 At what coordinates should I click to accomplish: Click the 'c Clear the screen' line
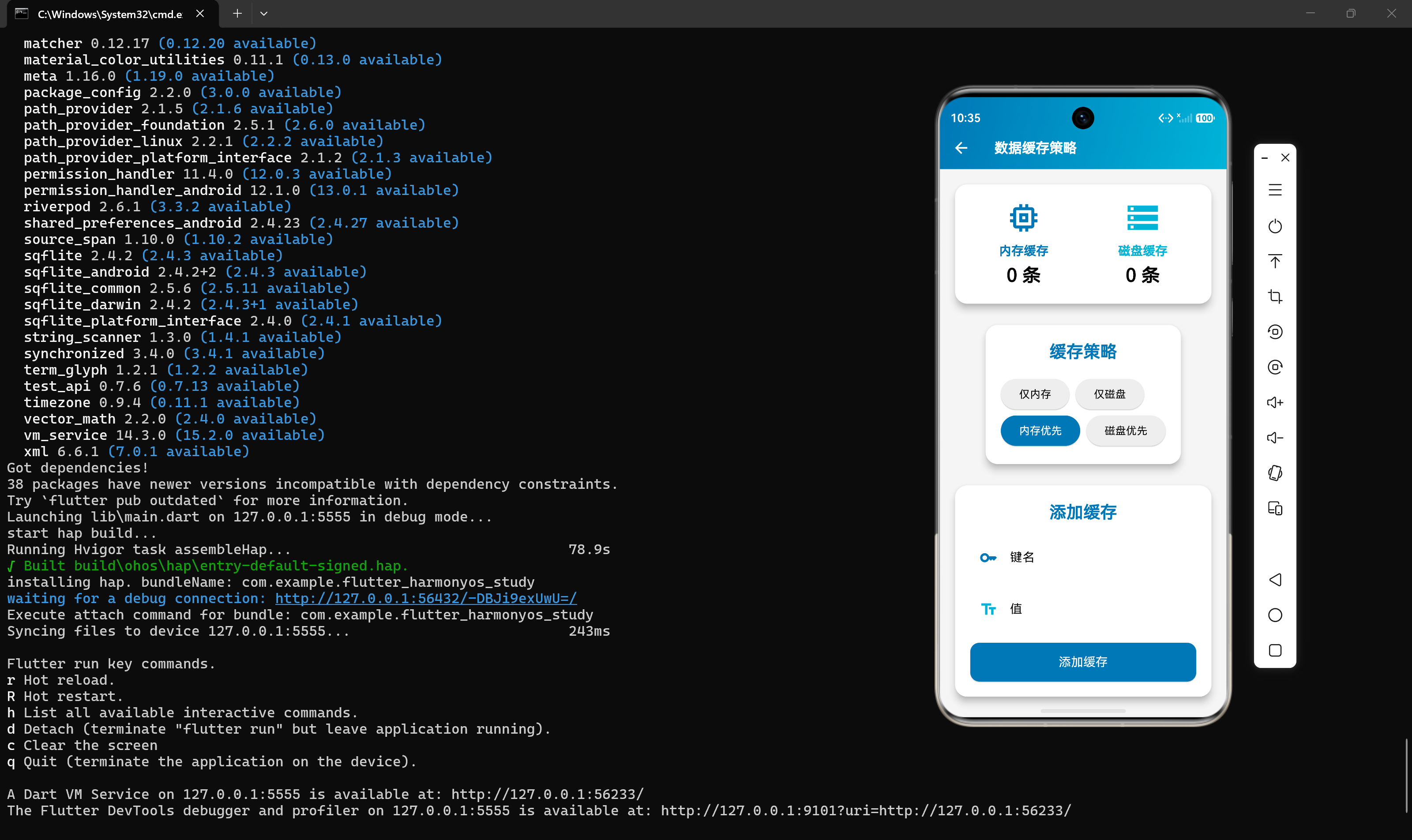(x=82, y=746)
